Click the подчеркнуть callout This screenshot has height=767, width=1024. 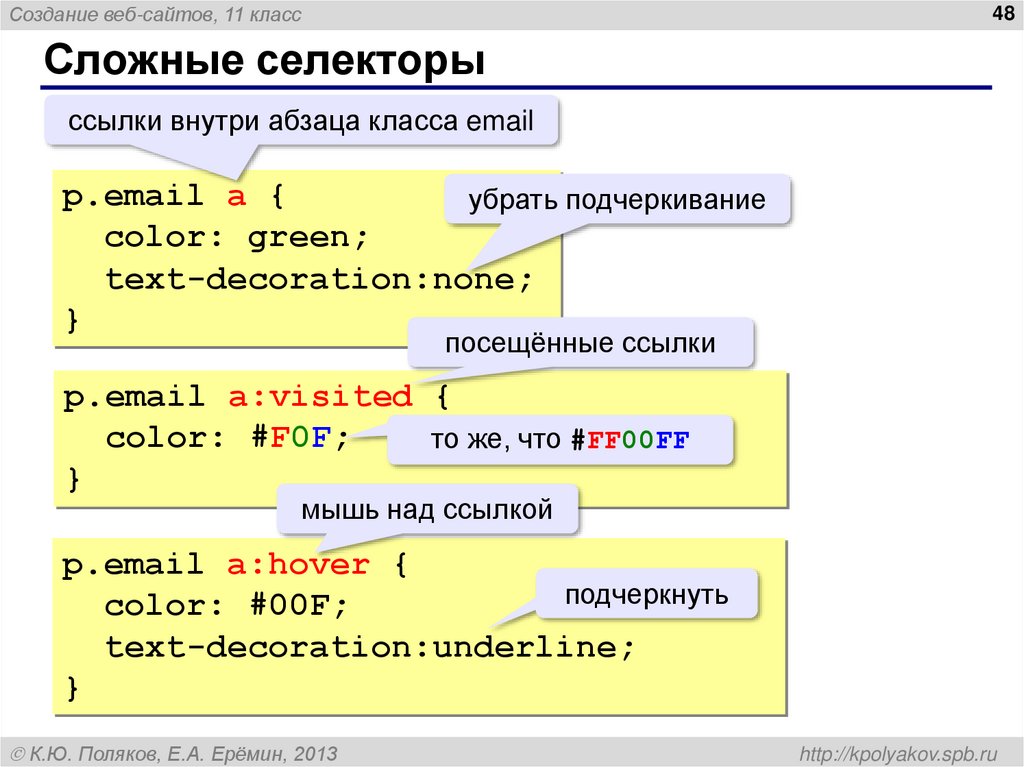(x=648, y=592)
